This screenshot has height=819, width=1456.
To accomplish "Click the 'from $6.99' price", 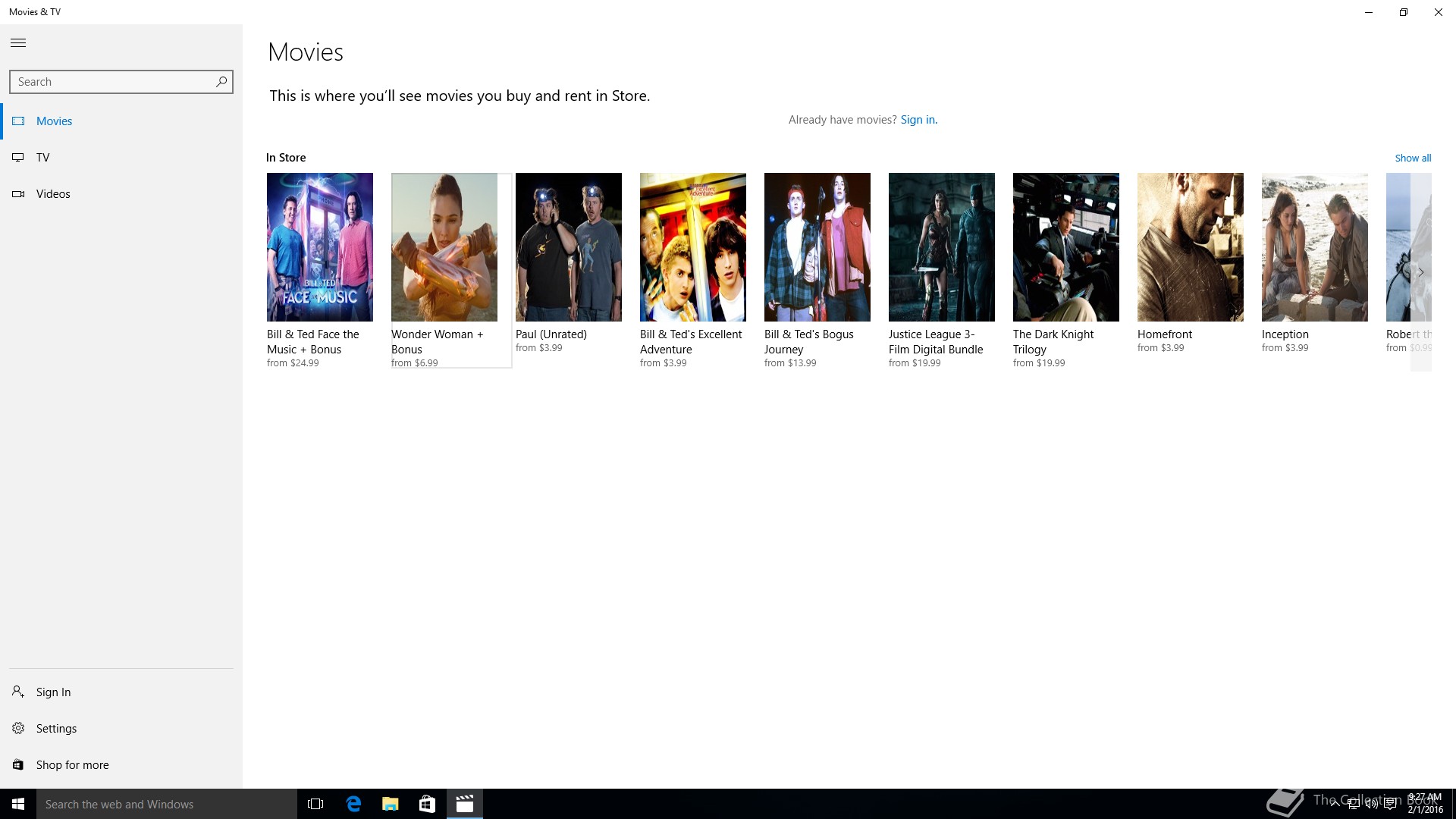I will (x=415, y=363).
